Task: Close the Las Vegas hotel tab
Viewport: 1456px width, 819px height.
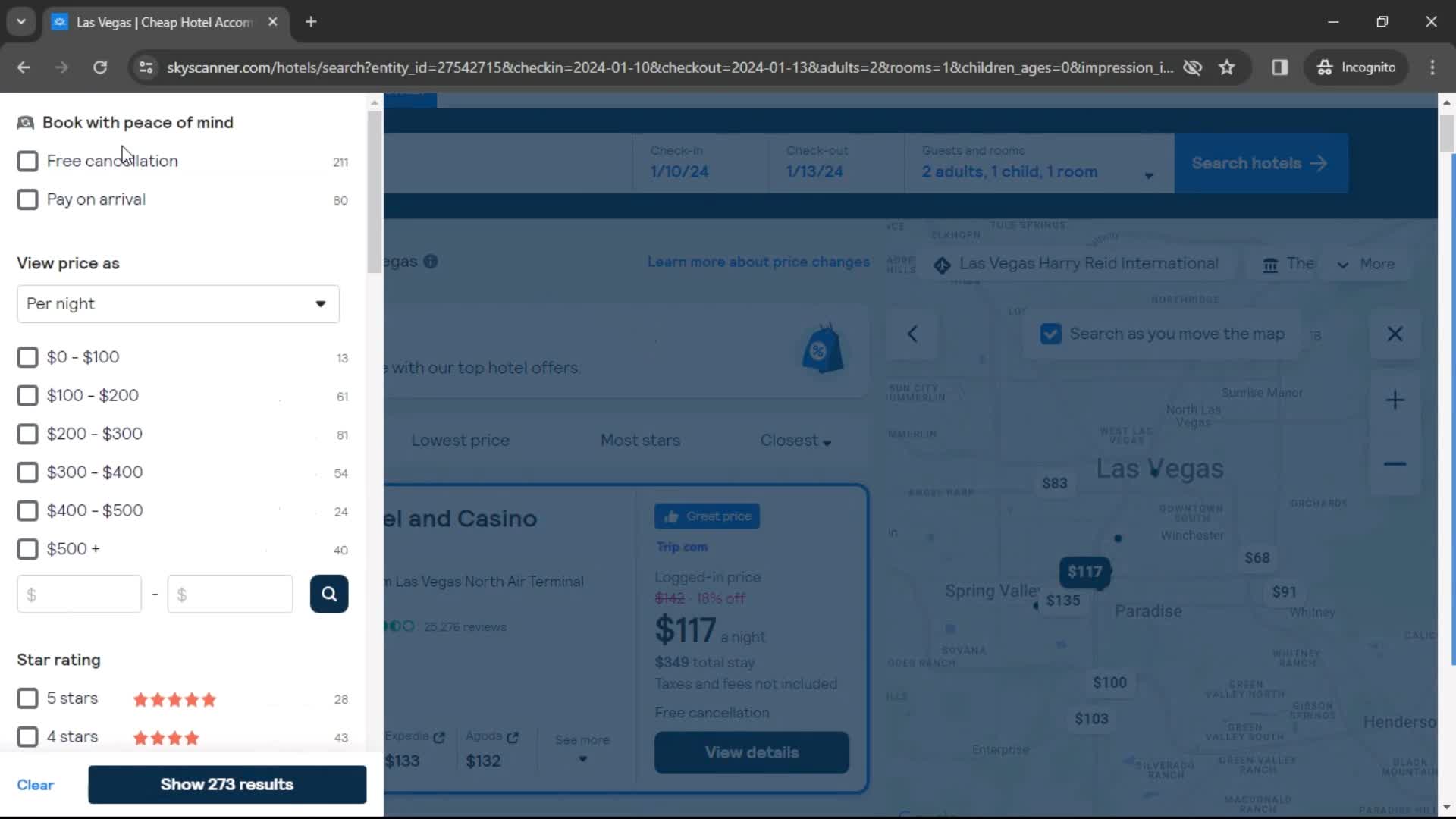Action: (x=273, y=22)
